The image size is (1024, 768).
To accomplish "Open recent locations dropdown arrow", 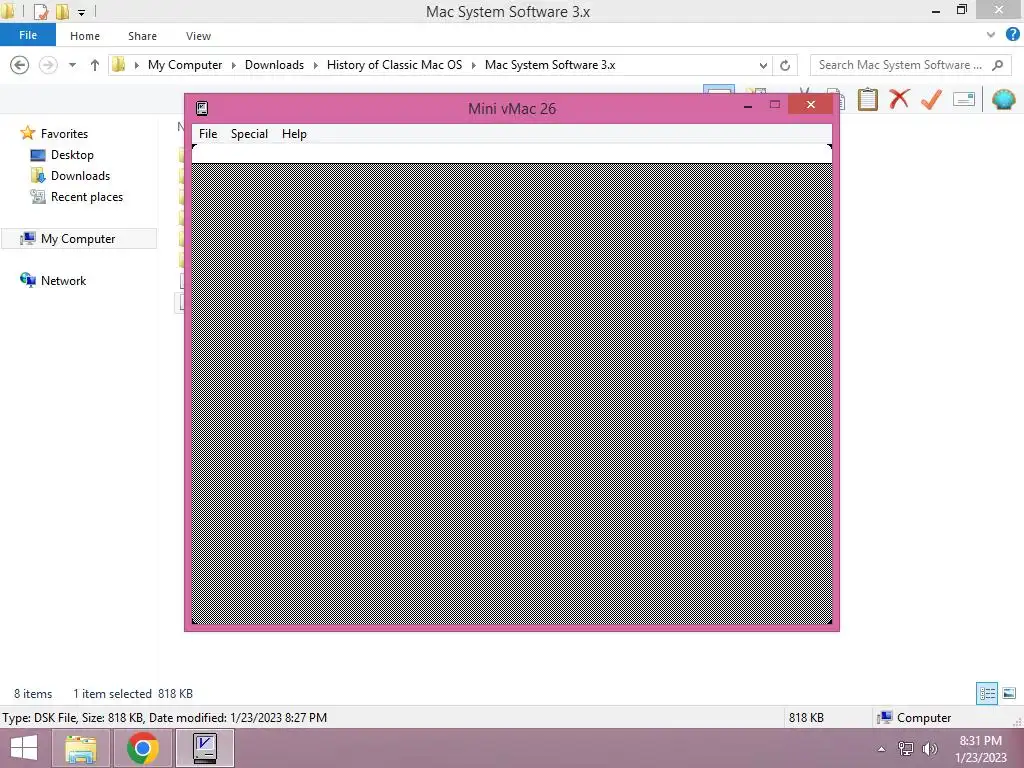I will [x=72, y=65].
